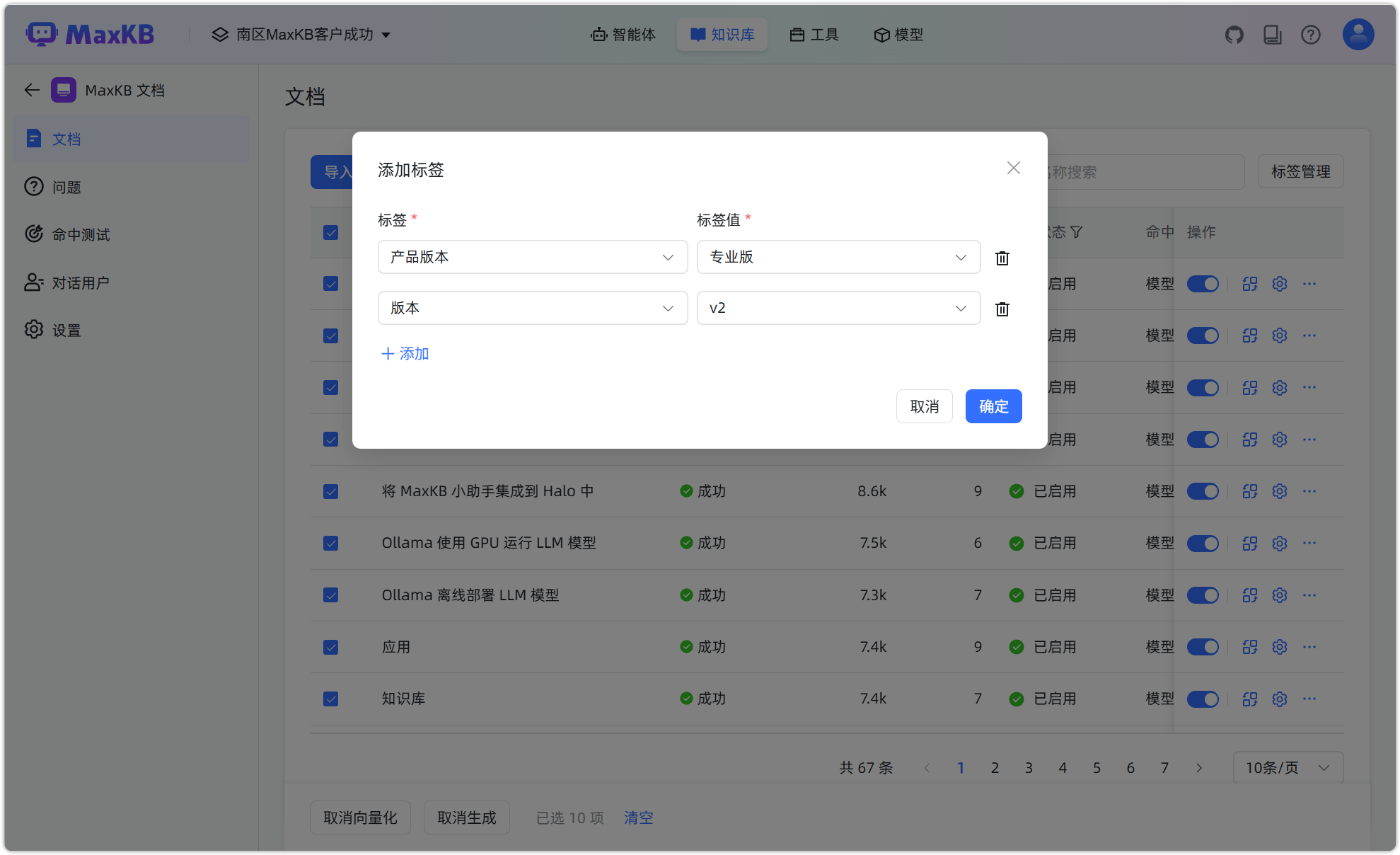Open the 10条/页 page size dropdown
This screenshot has height=855, width=1400.
[x=1288, y=767]
